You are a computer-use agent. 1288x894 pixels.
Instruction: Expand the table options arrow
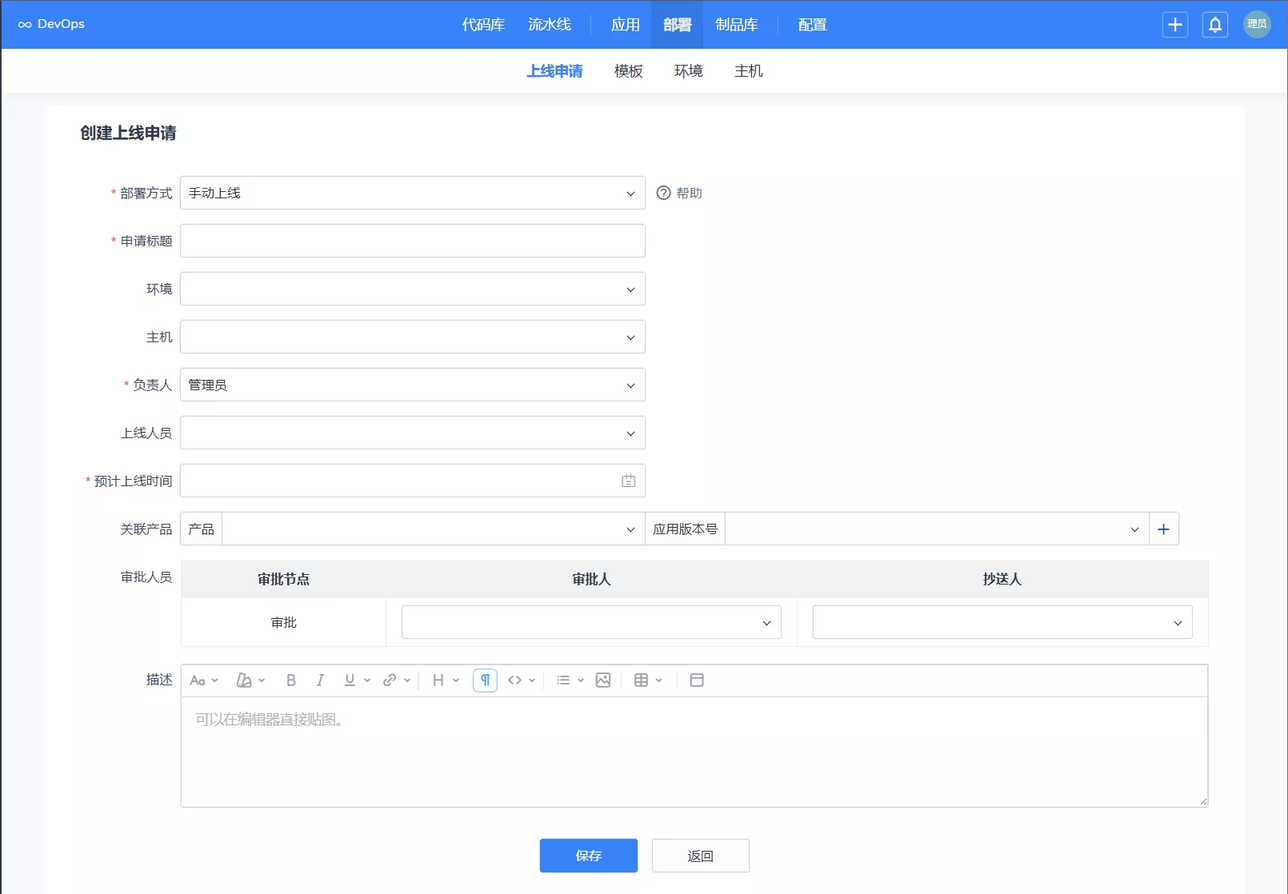(659, 681)
